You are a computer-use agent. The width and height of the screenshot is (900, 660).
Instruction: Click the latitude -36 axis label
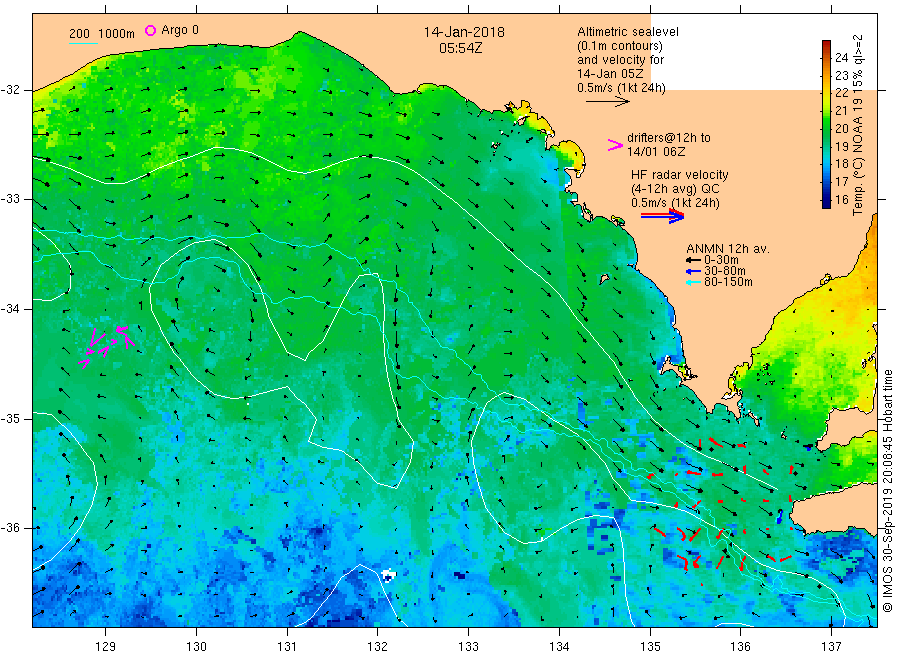[10, 527]
